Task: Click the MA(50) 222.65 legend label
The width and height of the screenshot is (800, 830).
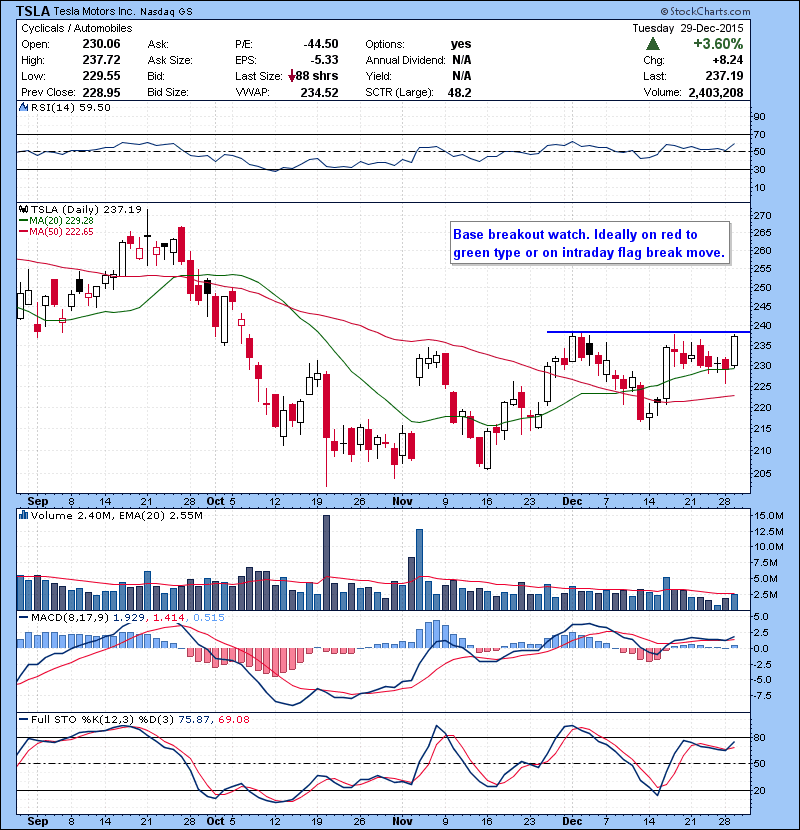Action: (x=61, y=232)
